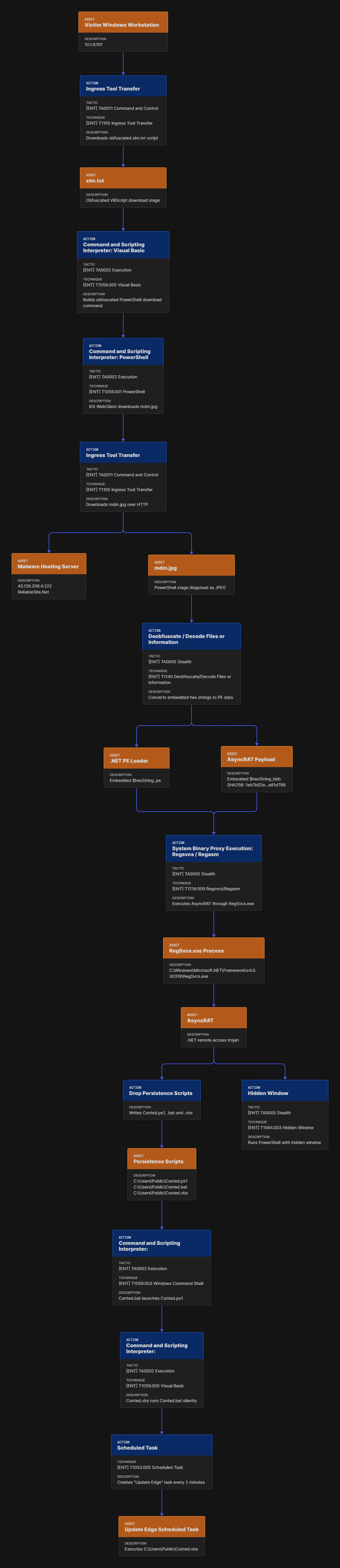Image resolution: width=340 pixels, height=1568 pixels.
Task: Click 'IEX WebClient downloads mdm.jpg' description
Action: coord(123,407)
